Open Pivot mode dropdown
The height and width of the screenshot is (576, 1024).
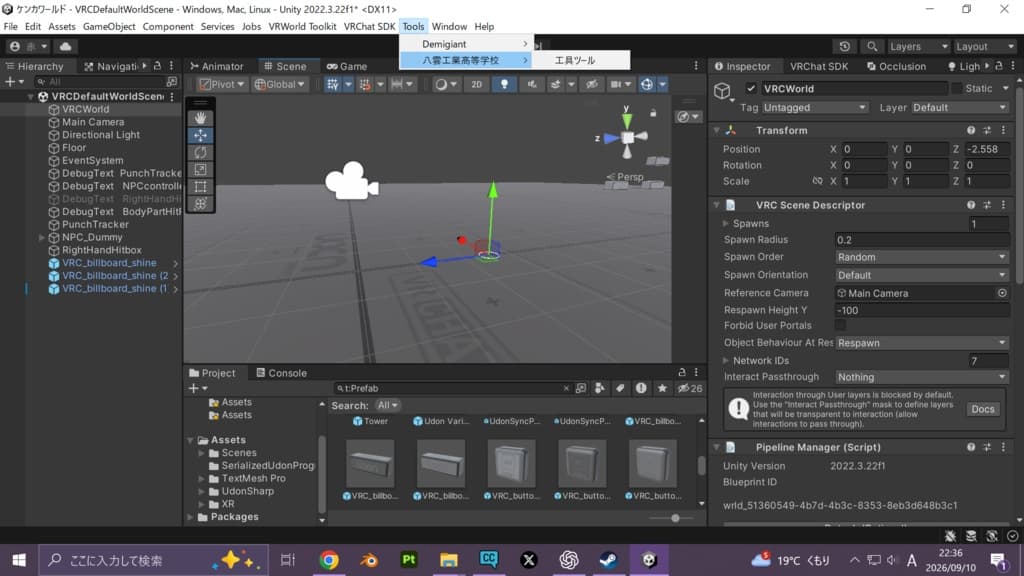[222, 84]
